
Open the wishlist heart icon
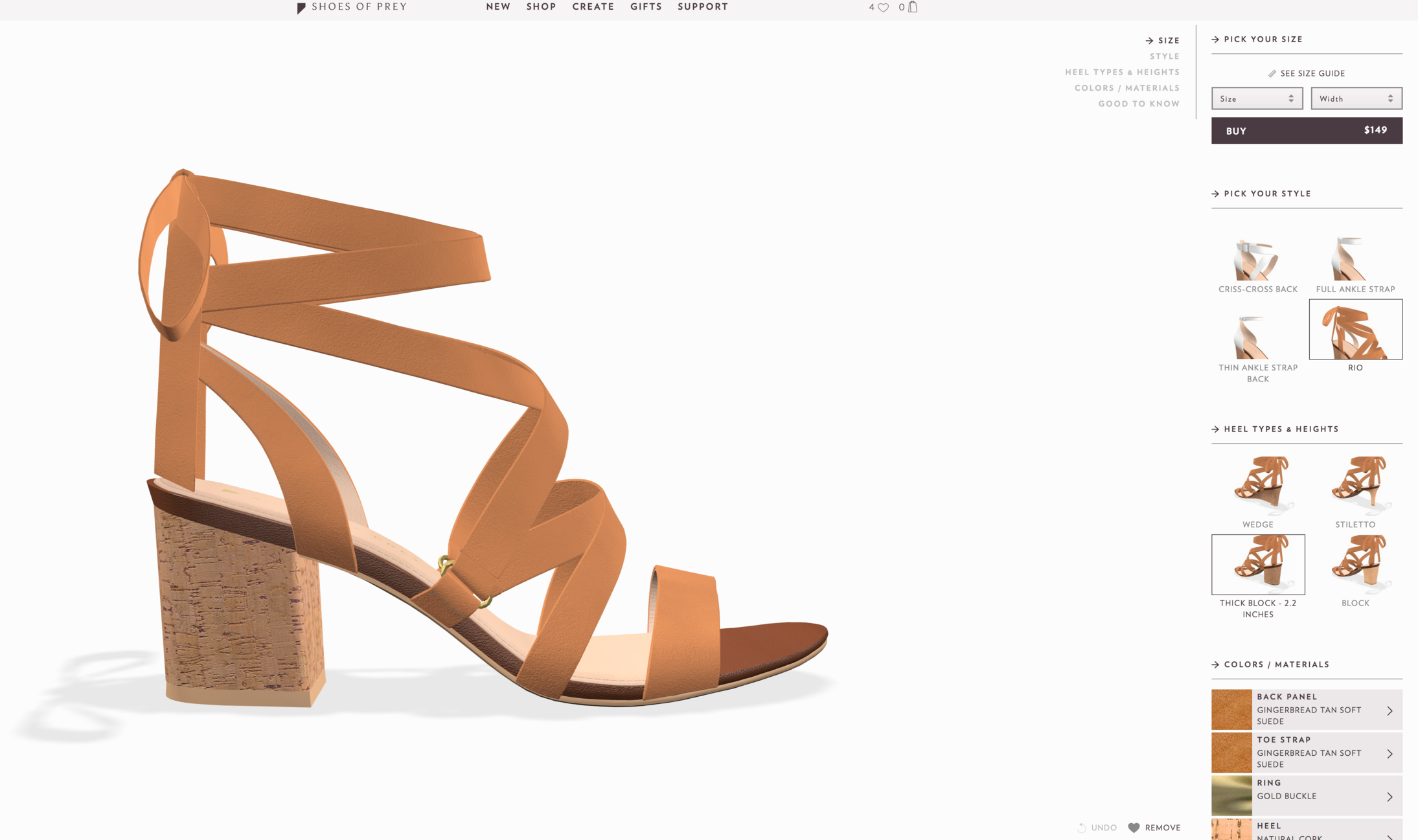coord(883,8)
